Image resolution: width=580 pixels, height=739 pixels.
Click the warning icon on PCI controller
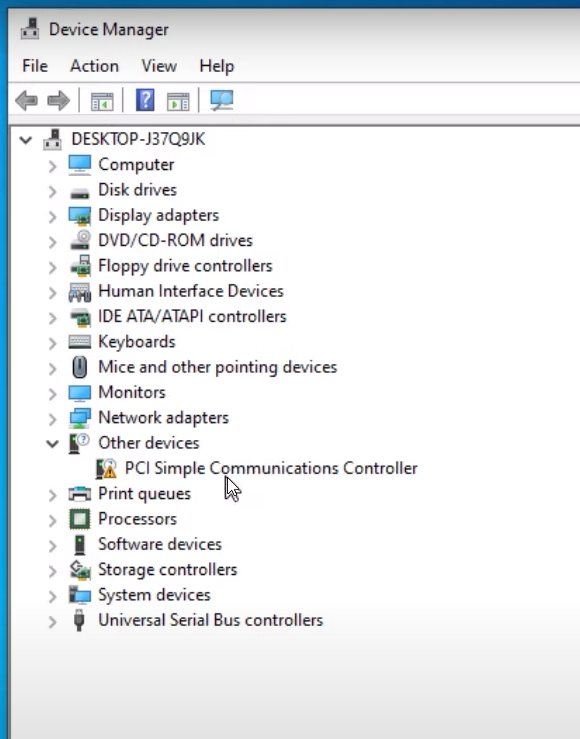[x=106, y=468]
